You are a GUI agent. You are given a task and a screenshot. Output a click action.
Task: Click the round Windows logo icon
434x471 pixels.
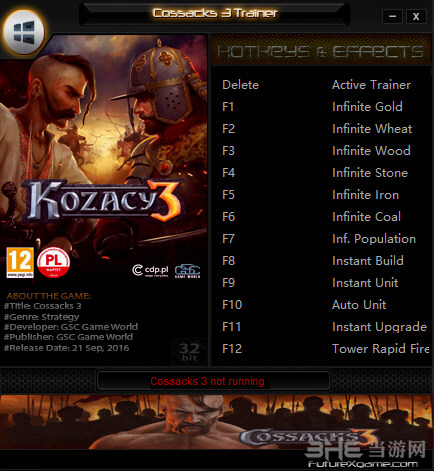[x=24, y=32]
